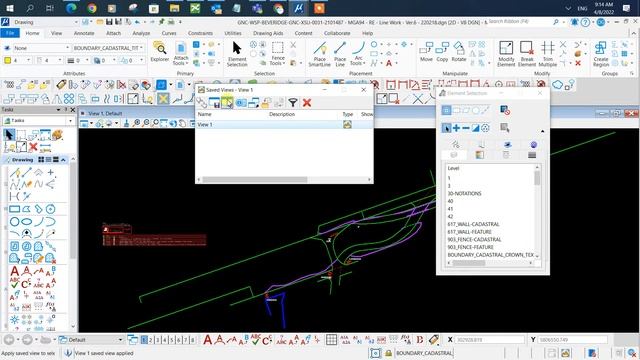
Task: Click Apply Saved View icon in Saved Views
Action: (227, 102)
